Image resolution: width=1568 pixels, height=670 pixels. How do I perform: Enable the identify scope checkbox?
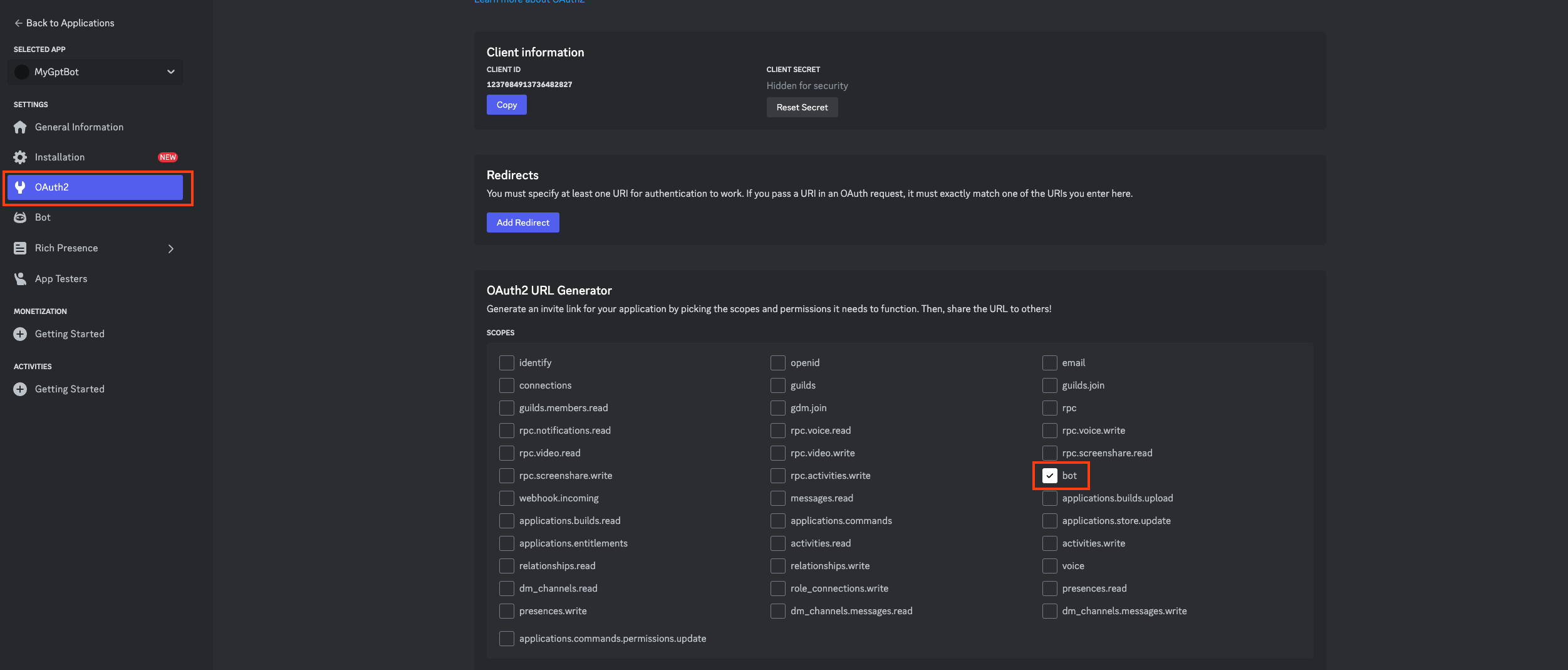coord(507,363)
